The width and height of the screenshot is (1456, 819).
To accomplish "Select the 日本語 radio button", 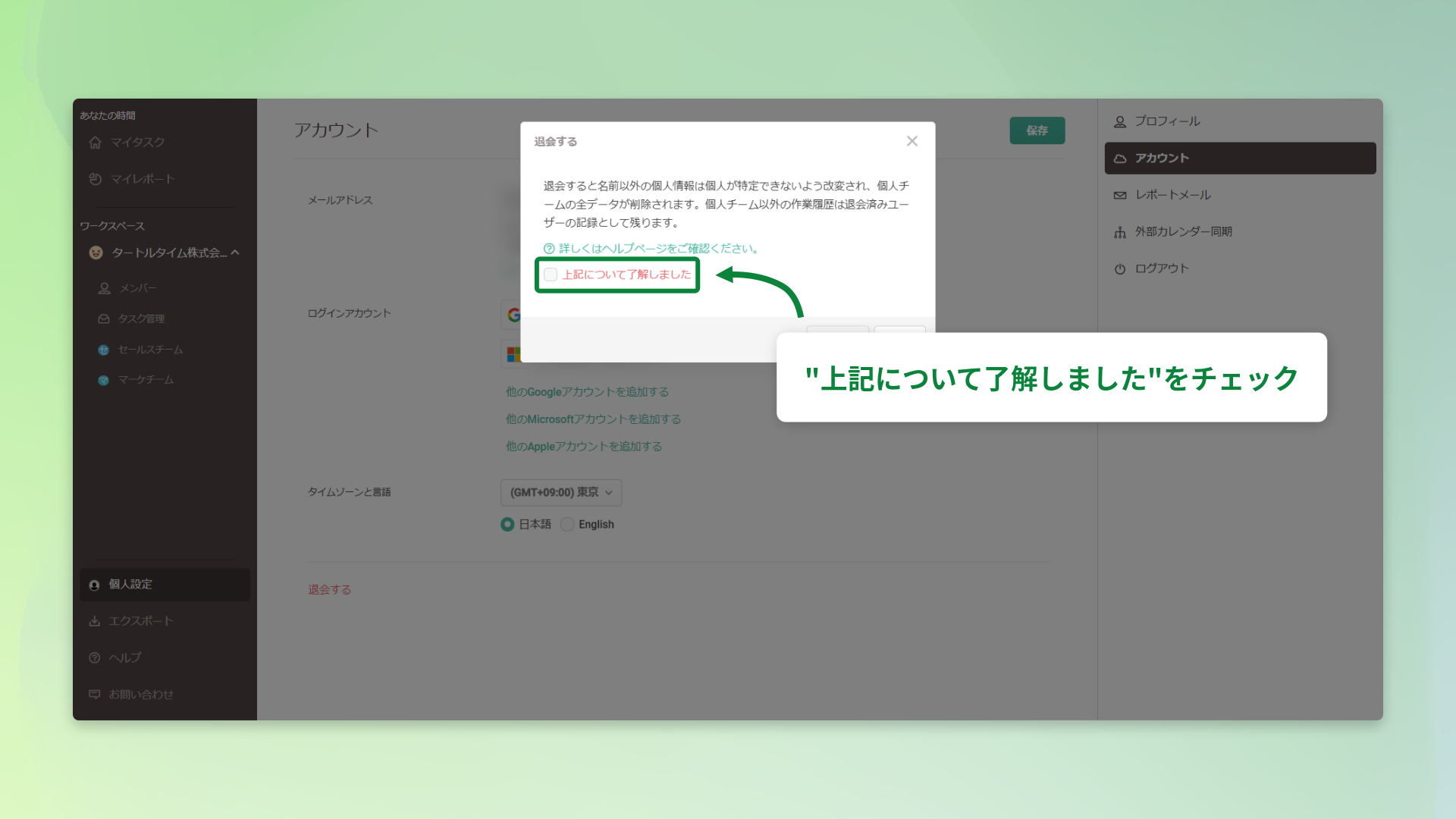I will (507, 524).
